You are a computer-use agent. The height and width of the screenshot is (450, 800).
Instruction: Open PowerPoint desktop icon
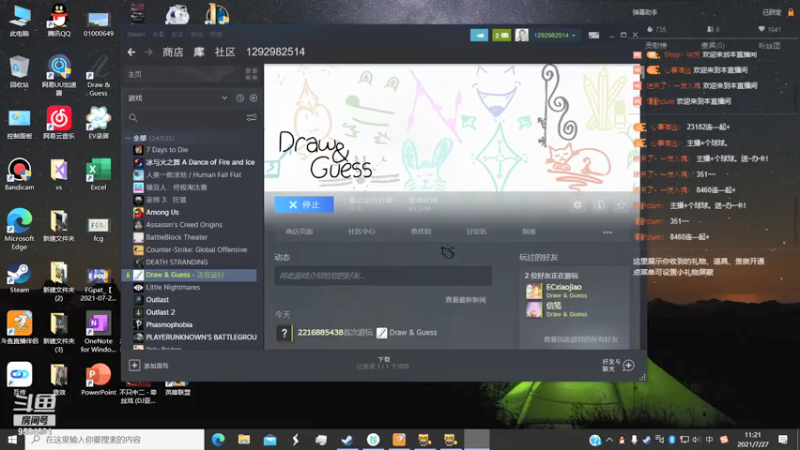pos(98,379)
